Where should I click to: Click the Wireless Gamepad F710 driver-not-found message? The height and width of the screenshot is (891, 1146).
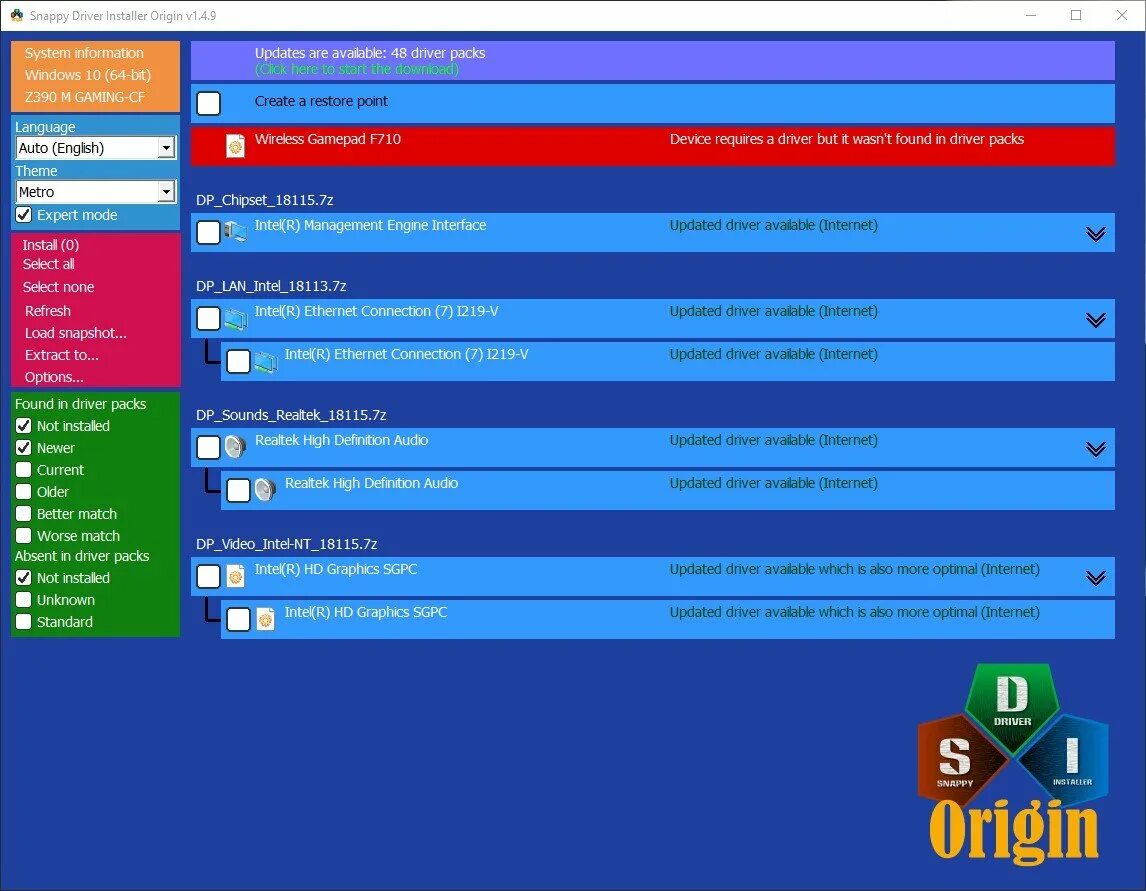tap(846, 139)
